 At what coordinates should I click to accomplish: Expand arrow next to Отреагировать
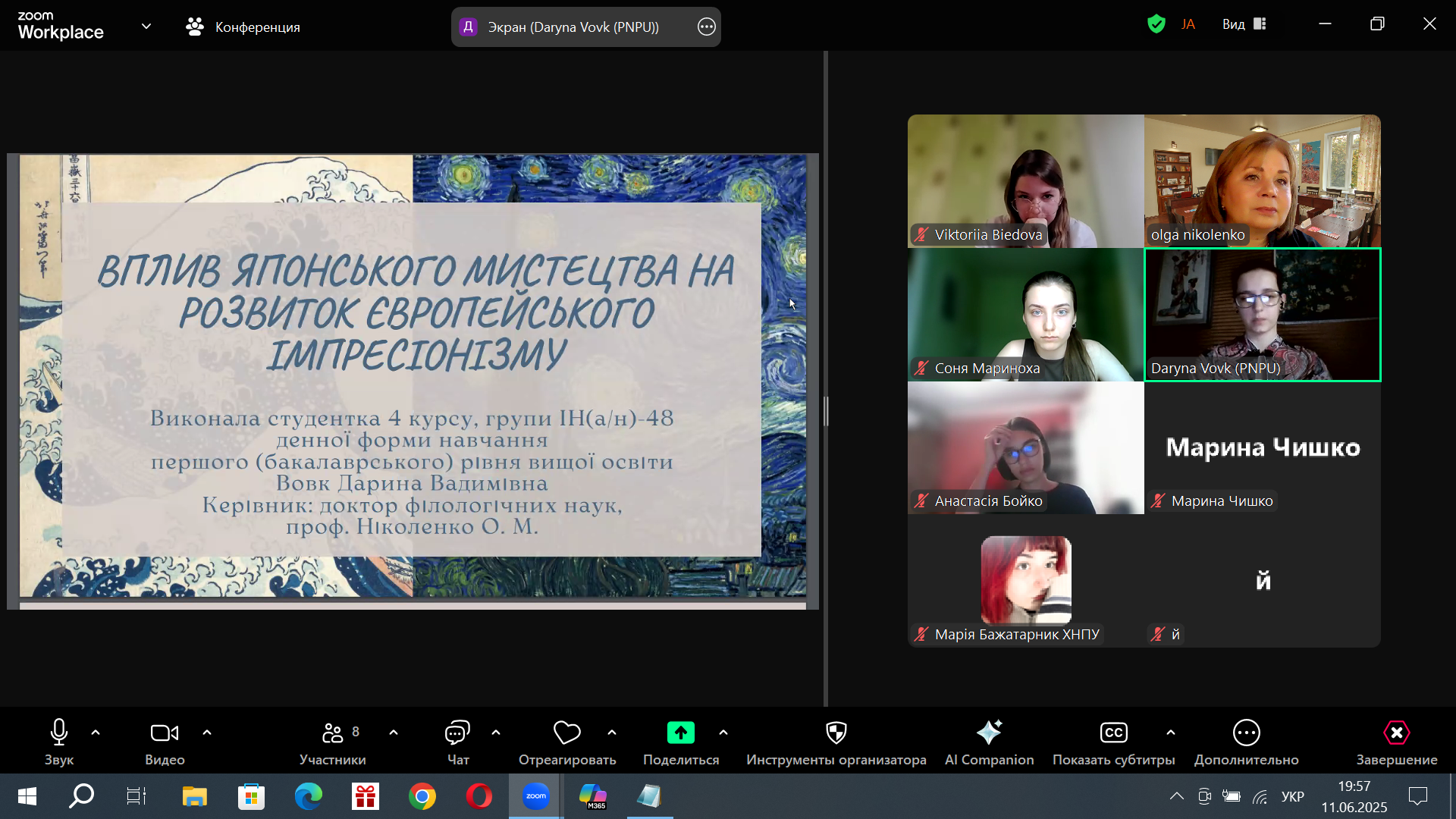[612, 733]
